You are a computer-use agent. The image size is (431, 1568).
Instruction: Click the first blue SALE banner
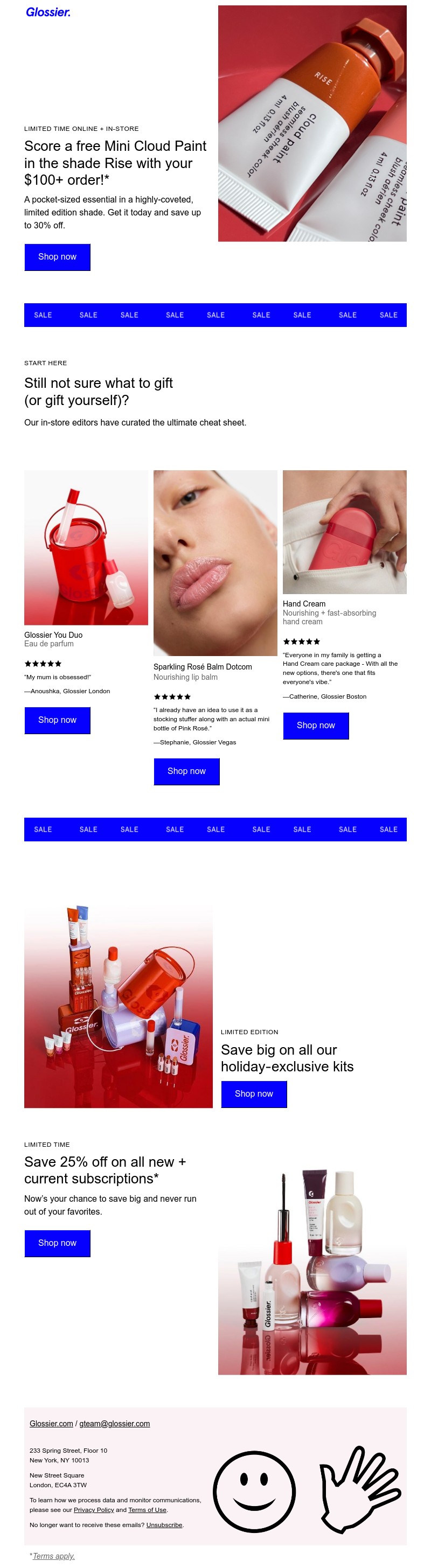point(215,315)
